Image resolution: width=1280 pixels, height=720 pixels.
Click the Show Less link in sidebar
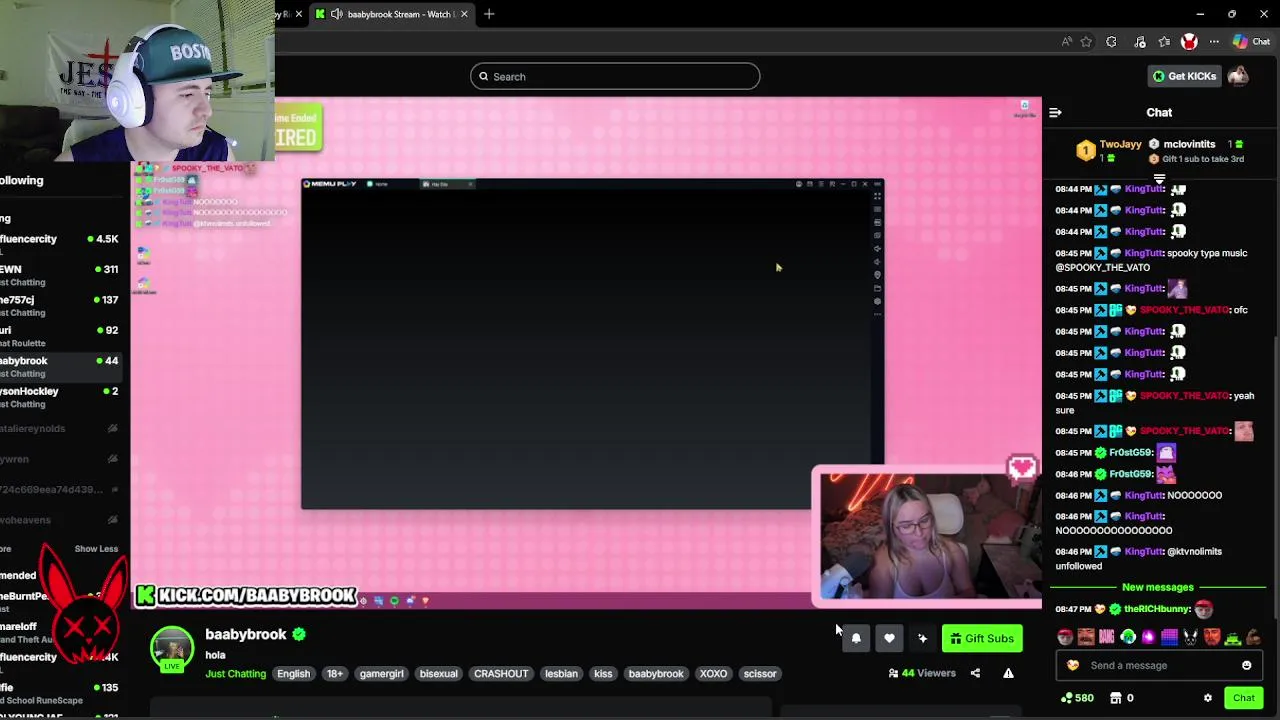pyautogui.click(x=96, y=549)
